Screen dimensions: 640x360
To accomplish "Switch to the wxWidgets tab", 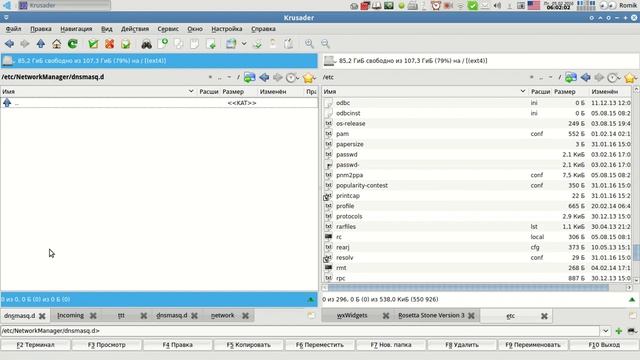I will click(x=352, y=316).
